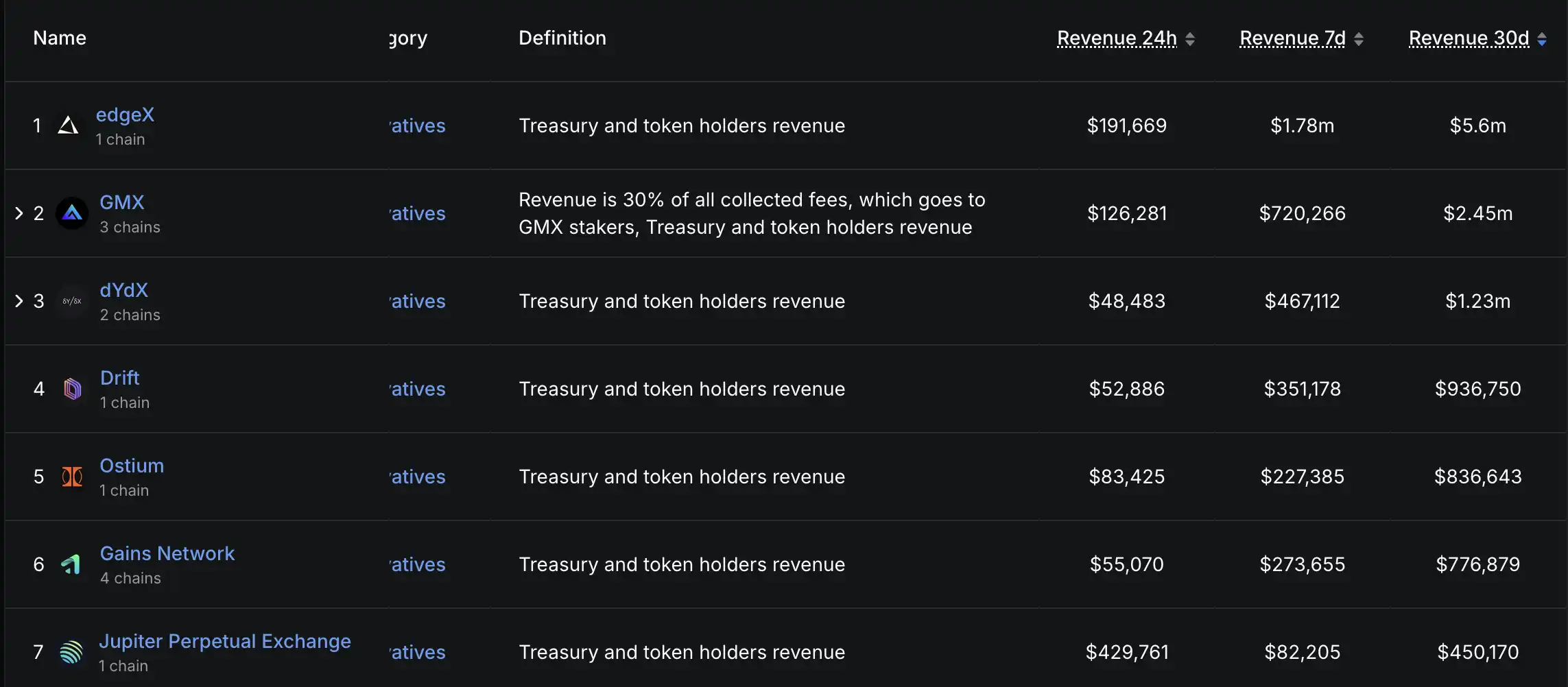1568x687 pixels.
Task: Open the Derivatives category link on the GMX row
Action: [x=417, y=213]
